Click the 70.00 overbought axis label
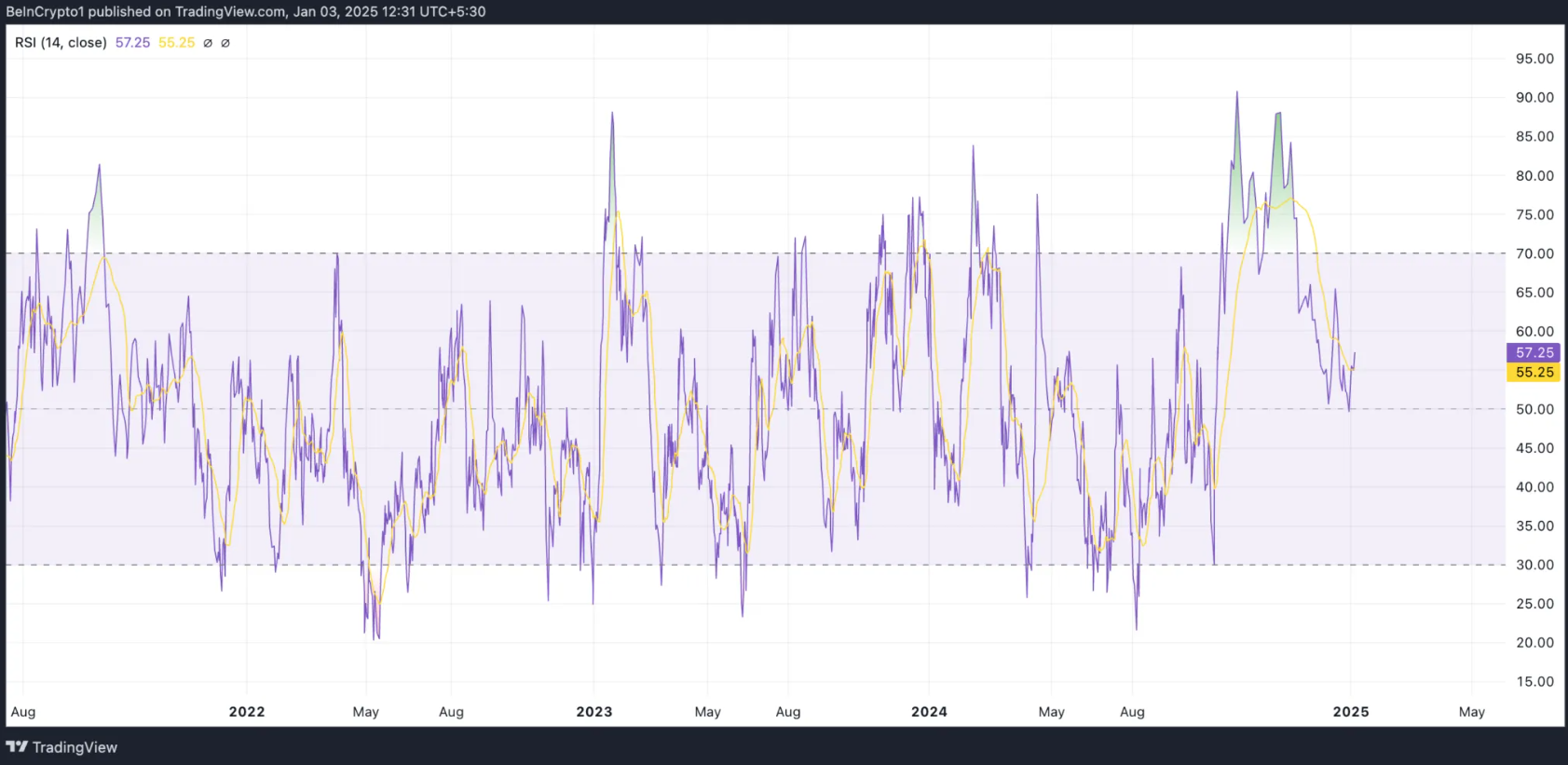 pos(1534,253)
